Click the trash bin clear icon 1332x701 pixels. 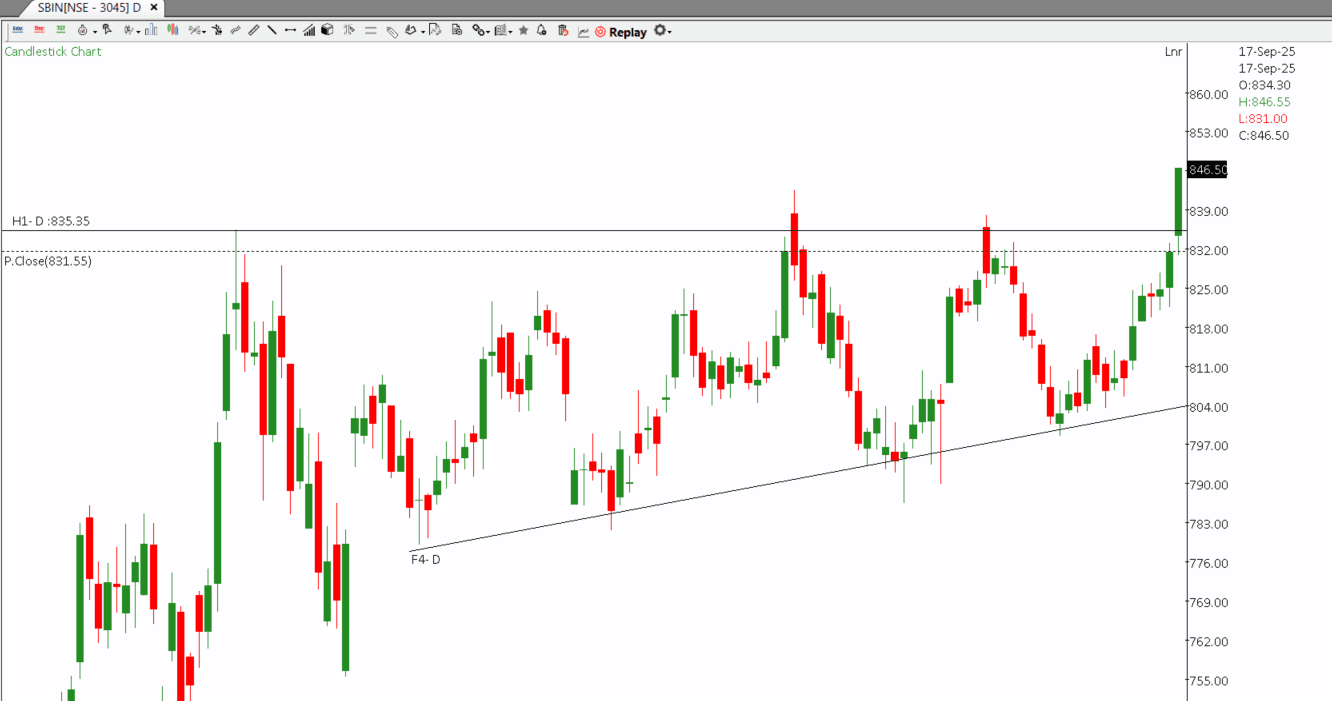pos(563,30)
